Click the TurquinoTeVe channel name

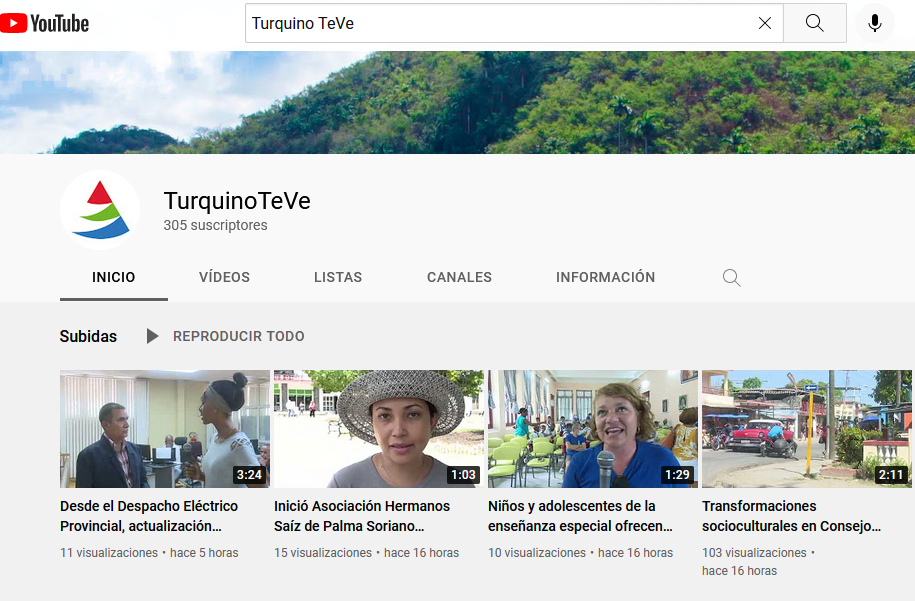click(x=237, y=201)
